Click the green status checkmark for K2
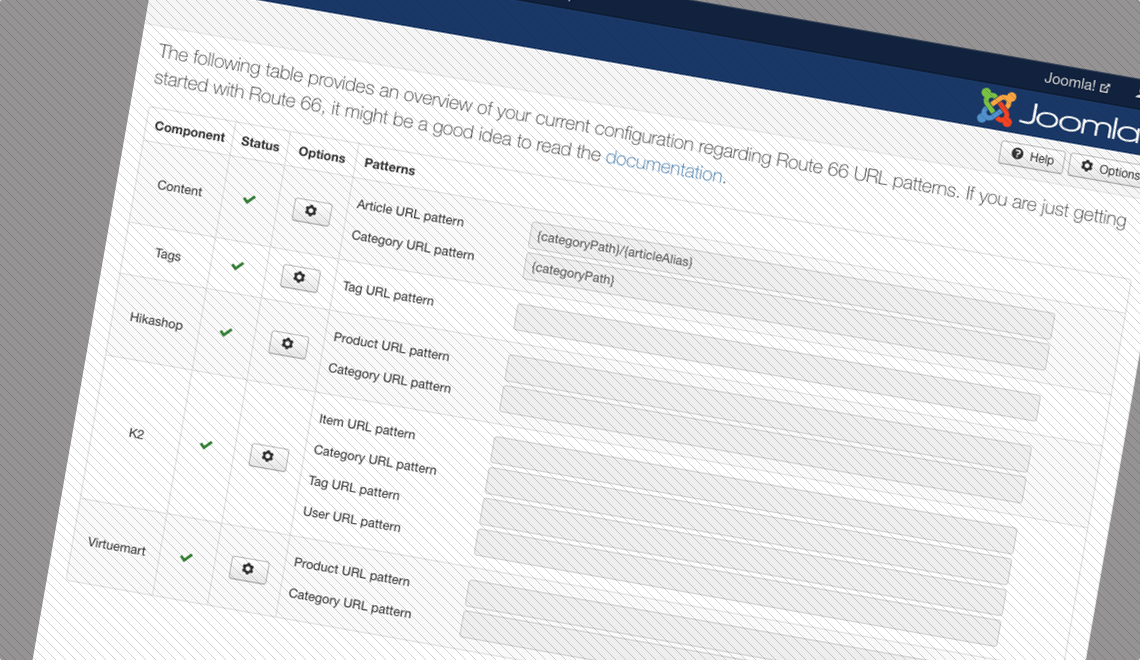 [x=206, y=444]
